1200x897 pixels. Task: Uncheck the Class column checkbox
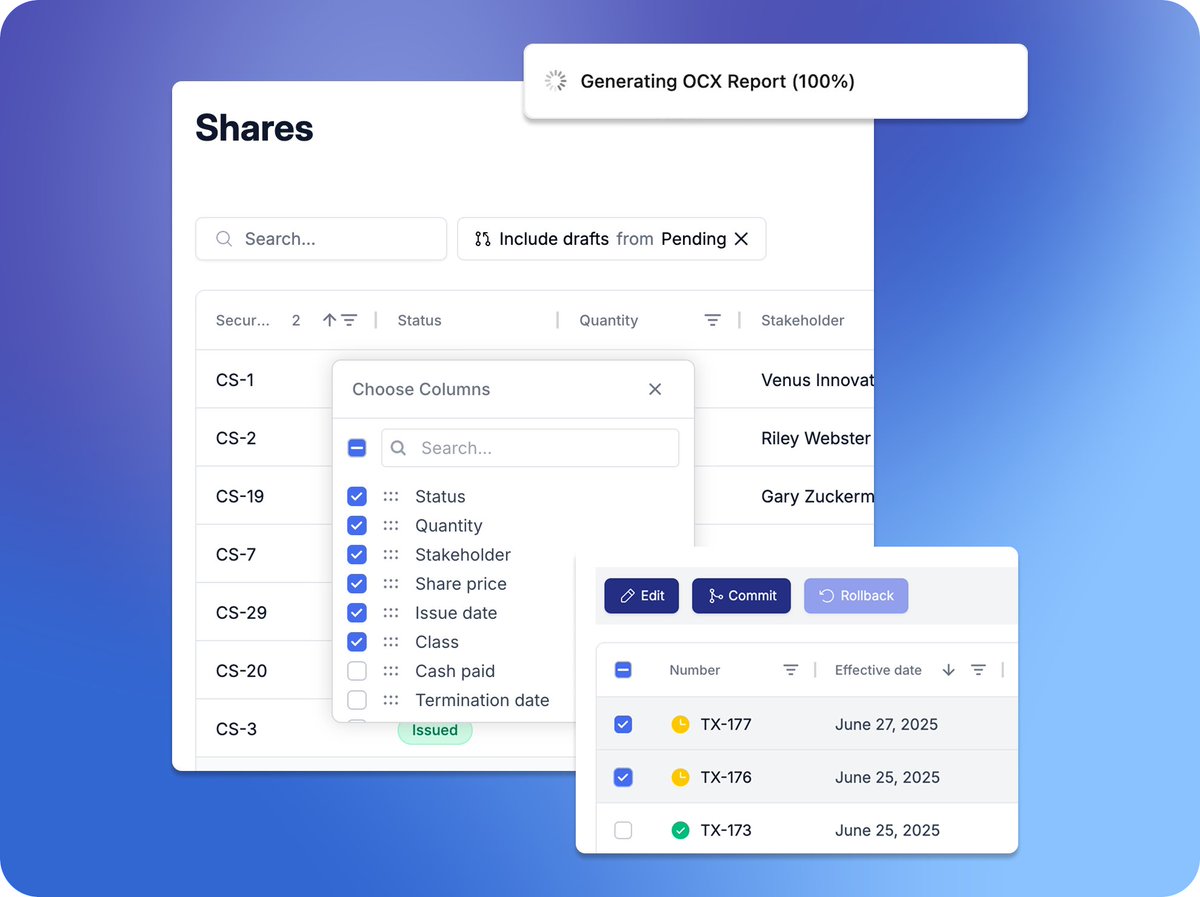pos(357,642)
